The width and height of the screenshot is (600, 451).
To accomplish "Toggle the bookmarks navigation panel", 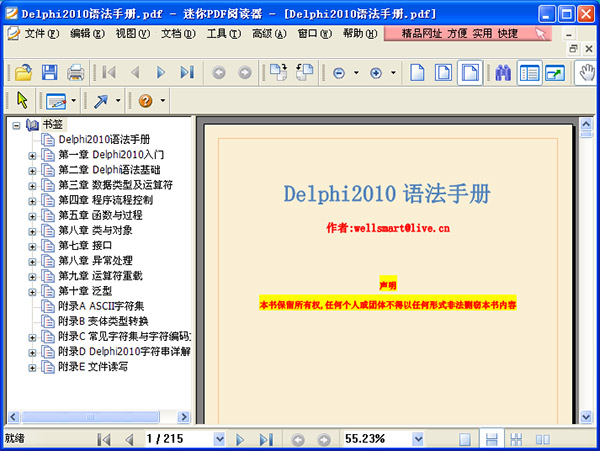I will pos(530,73).
